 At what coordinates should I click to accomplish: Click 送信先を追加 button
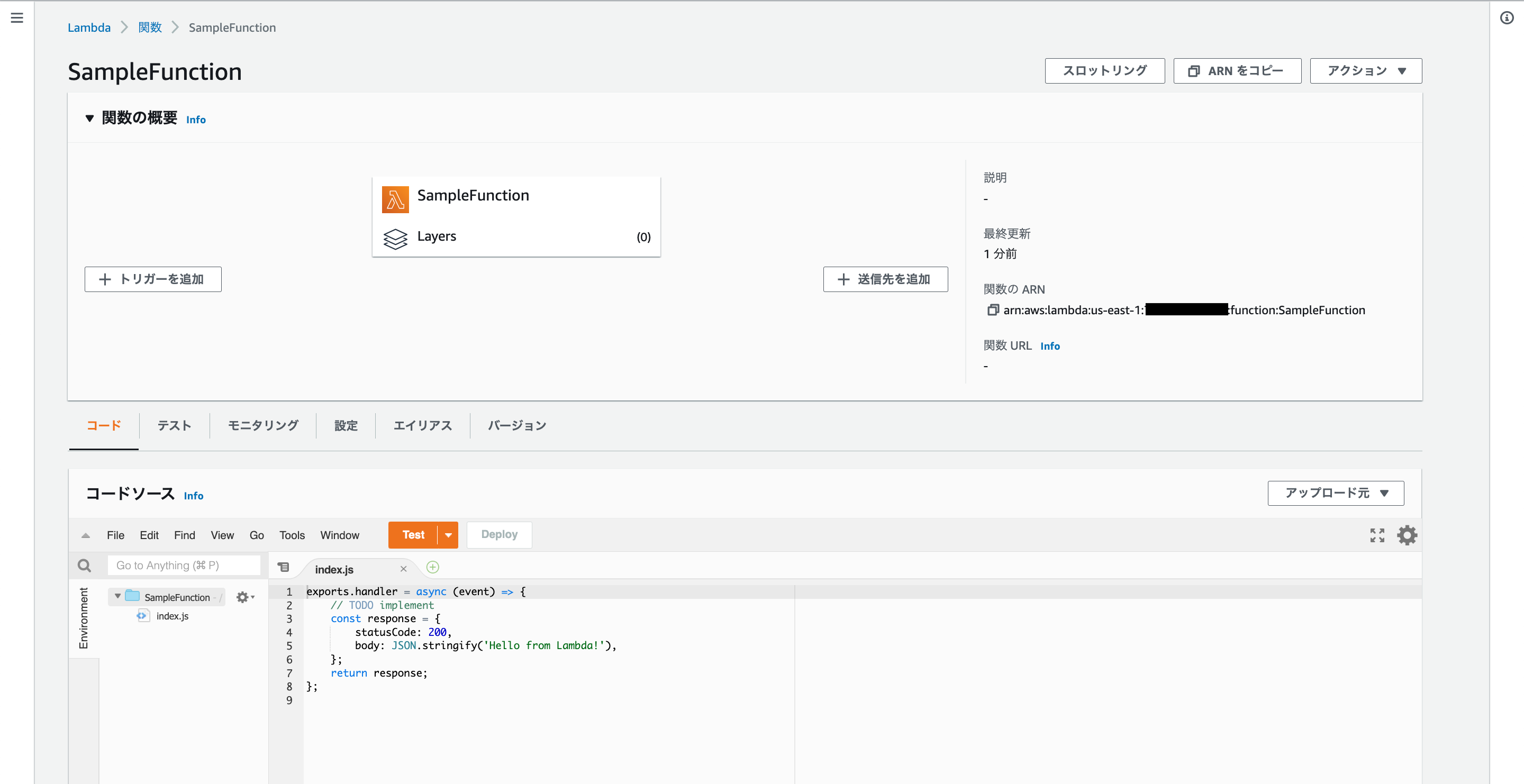(x=885, y=279)
